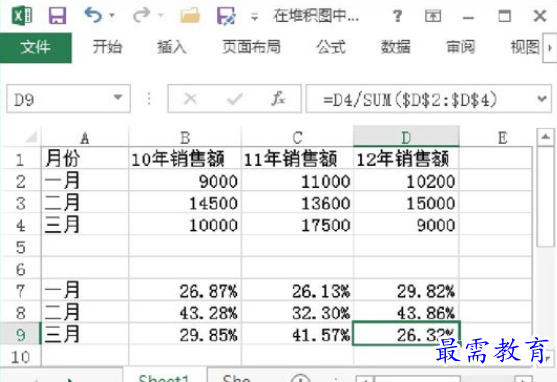Screen dimensions: 557x382
Task: Select cell containing 13600
Action: (x=297, y=203)
